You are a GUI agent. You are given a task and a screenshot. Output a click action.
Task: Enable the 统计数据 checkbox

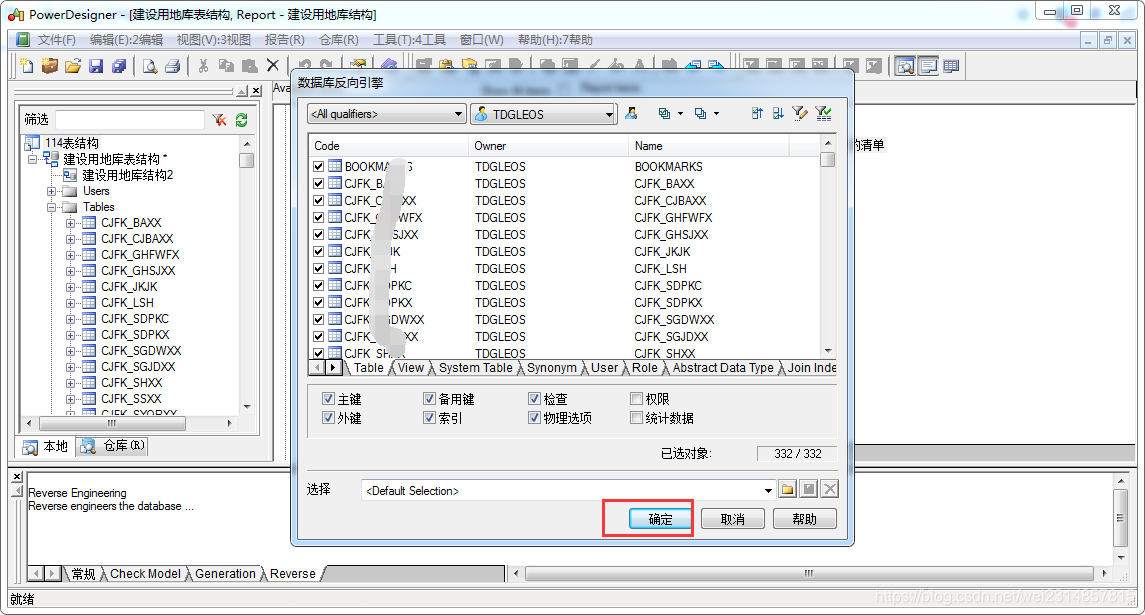636,418
